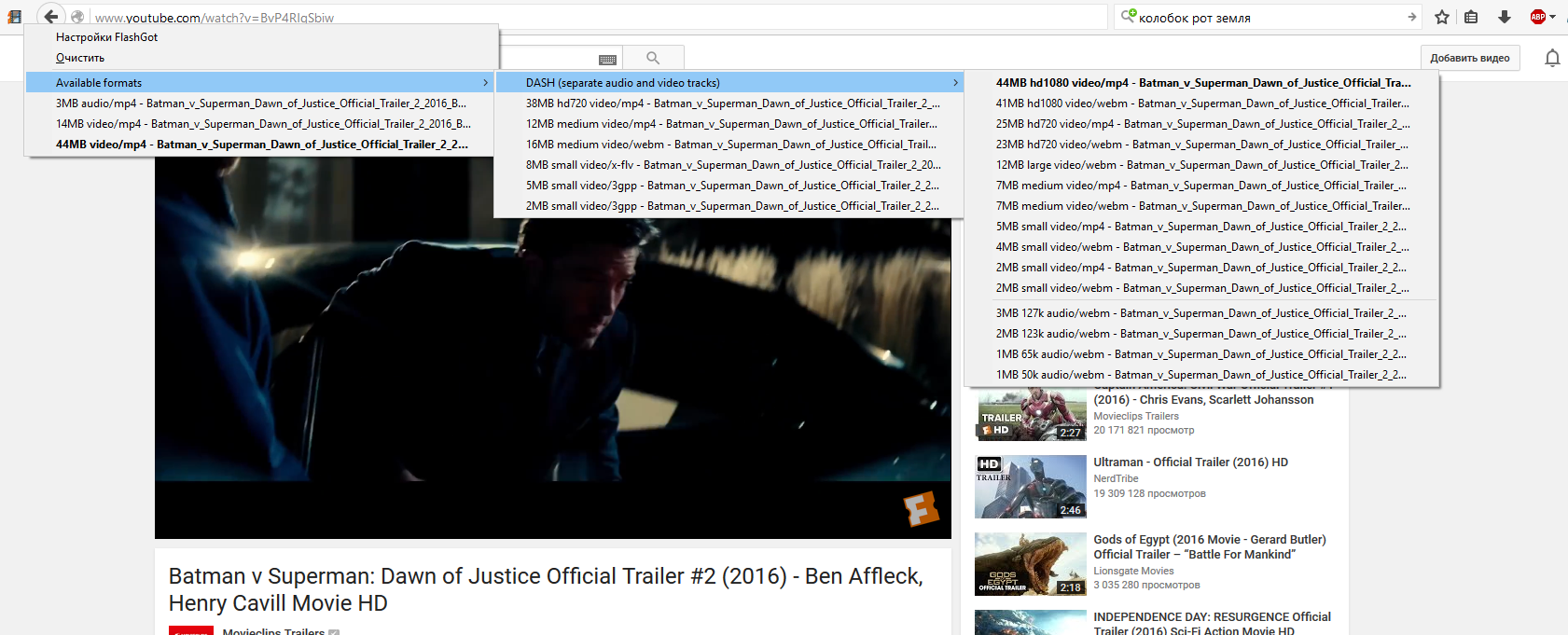Bookmark this page with the star icon
This screenshot has height=635, width=1568.
pyautogui.click(x=1442, y=17)
